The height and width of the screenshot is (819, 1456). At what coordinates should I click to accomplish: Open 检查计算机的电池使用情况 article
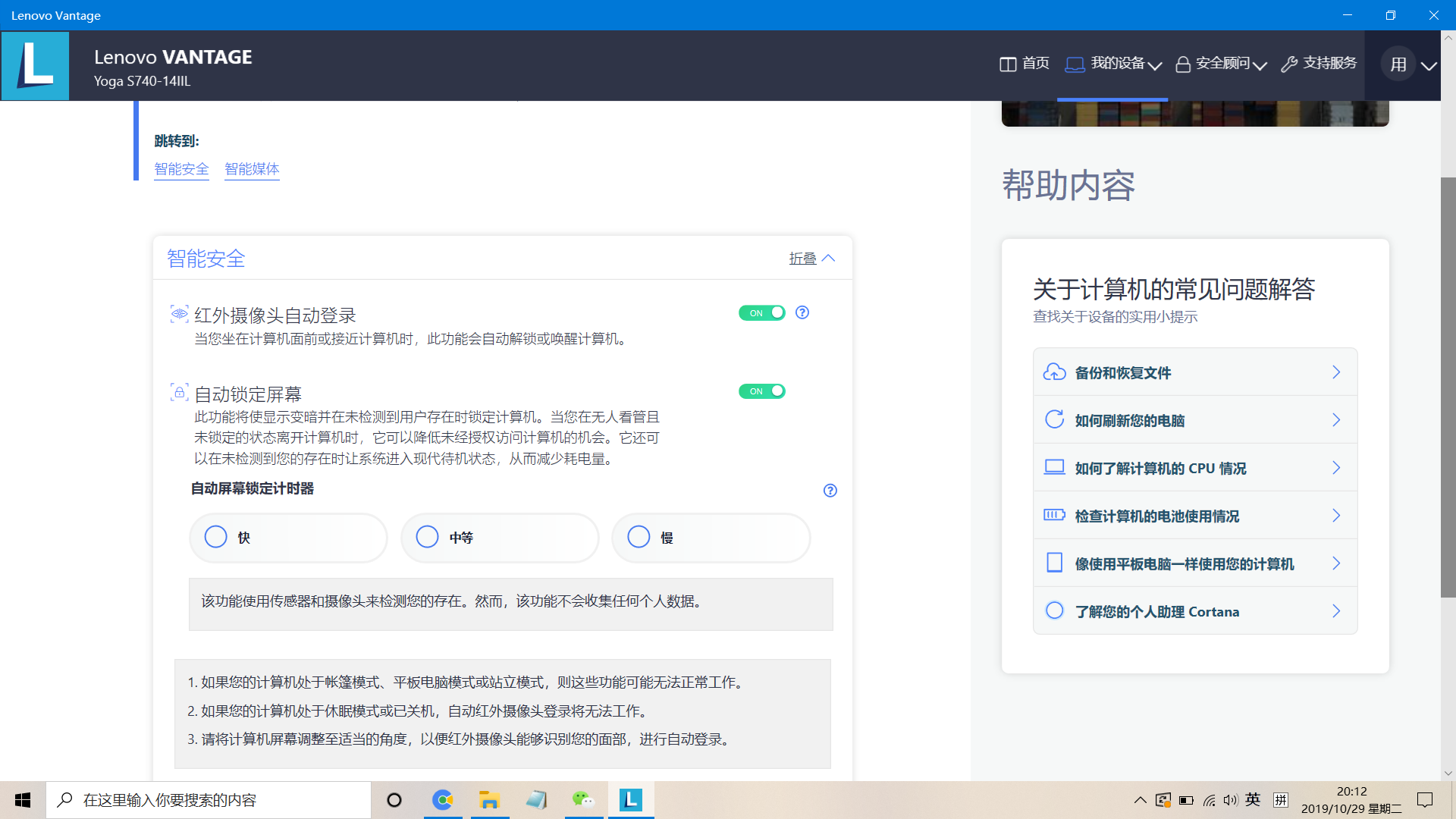1195,516
